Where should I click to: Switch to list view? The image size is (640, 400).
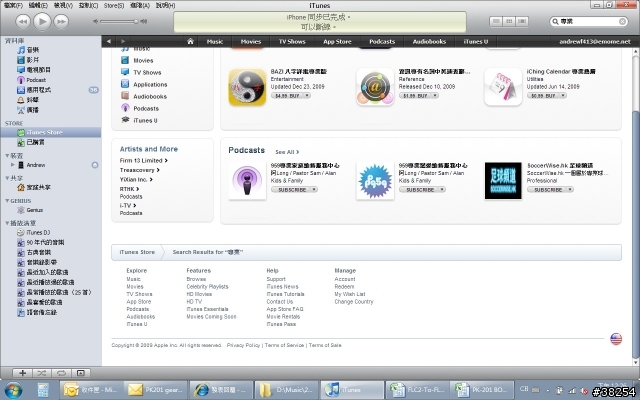[496, 21]
